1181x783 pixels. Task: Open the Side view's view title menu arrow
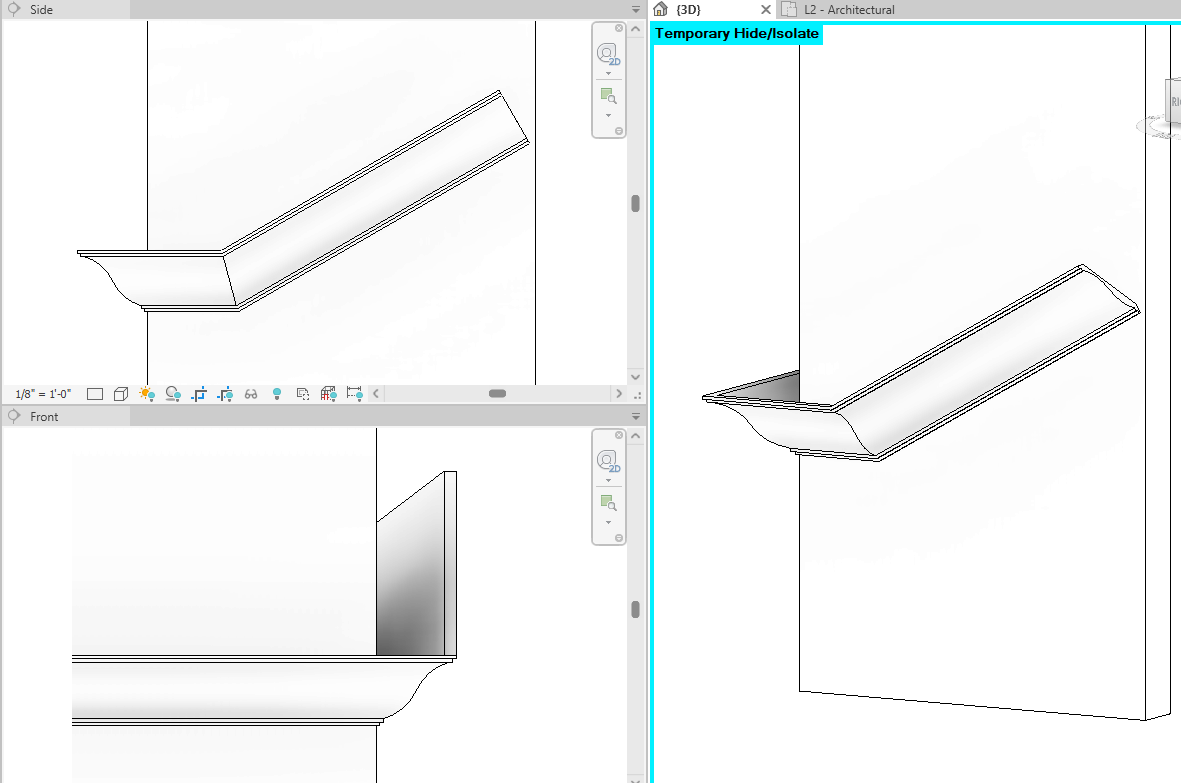[636, 9]
